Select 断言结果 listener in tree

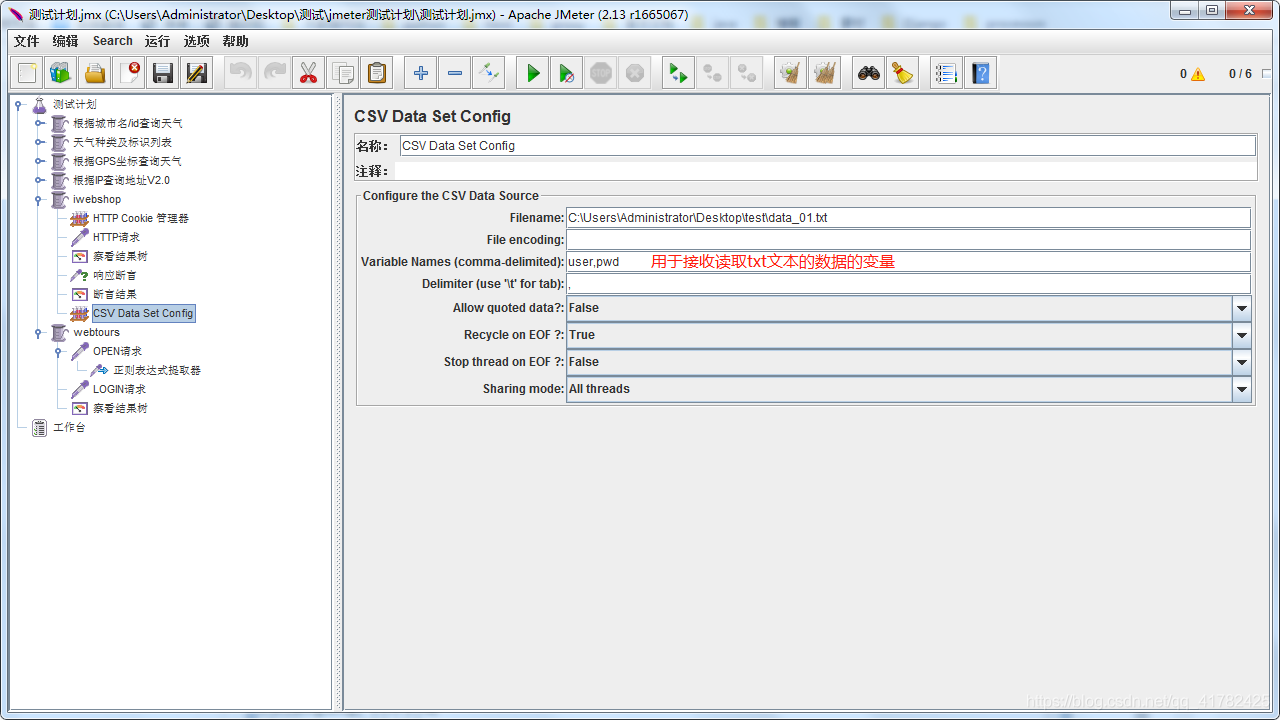(x=114, y=294)
